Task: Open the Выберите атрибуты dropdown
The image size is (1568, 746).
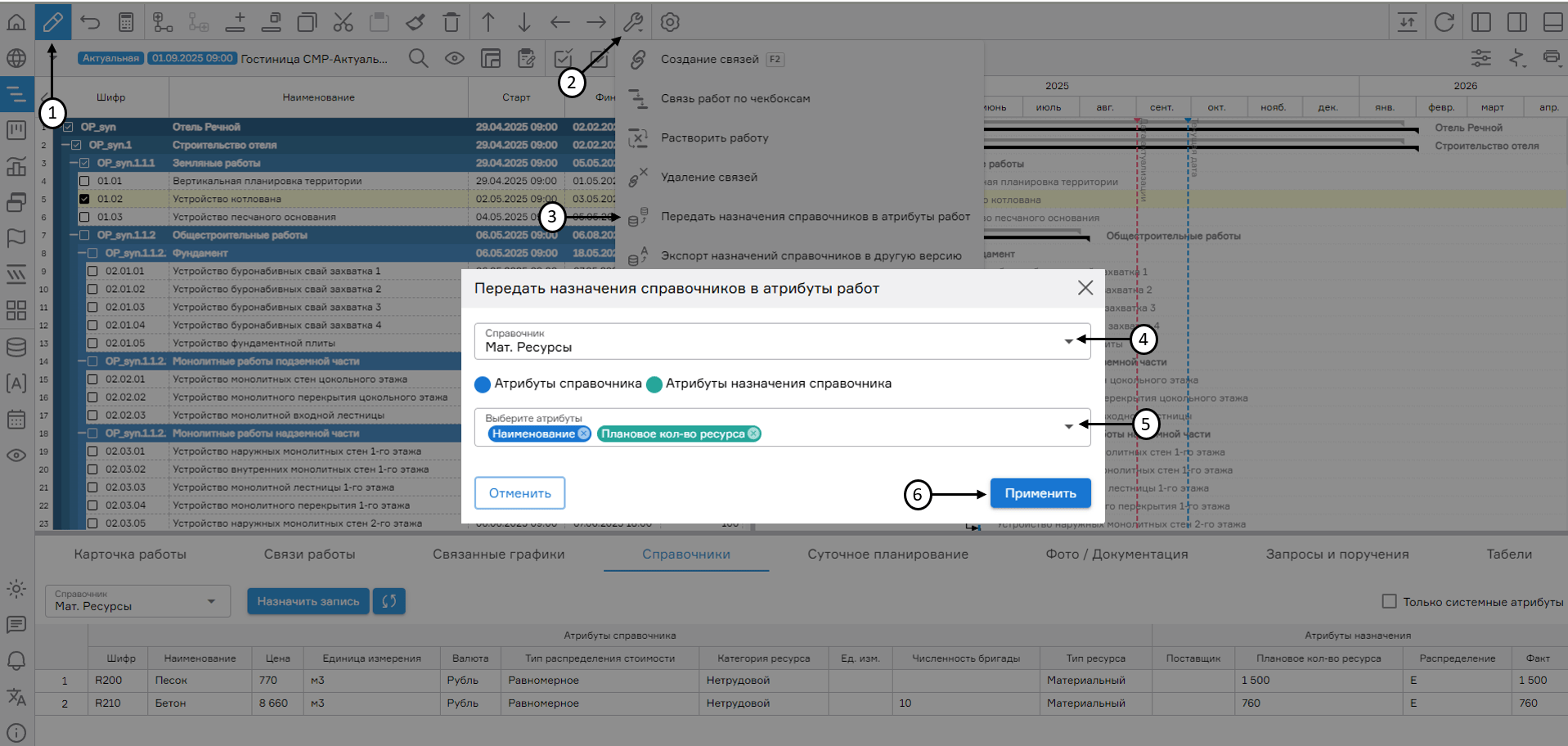Action: 1067,426
